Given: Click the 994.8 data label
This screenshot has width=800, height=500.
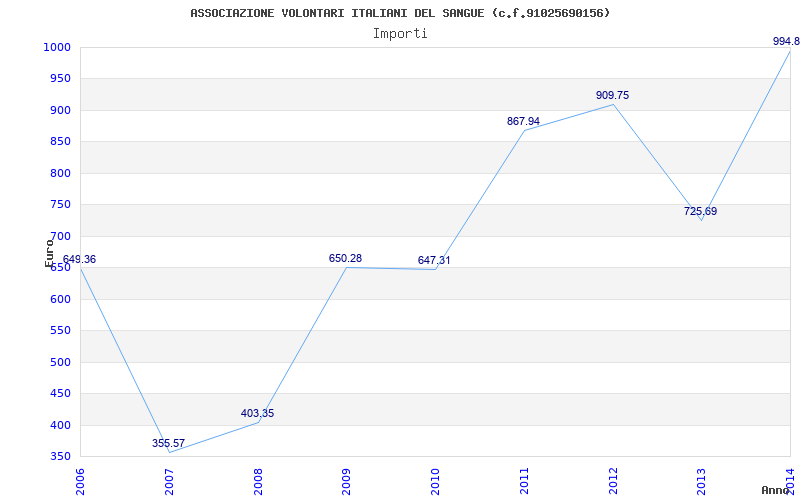Looking at the screenshot, I should (786, 41).
